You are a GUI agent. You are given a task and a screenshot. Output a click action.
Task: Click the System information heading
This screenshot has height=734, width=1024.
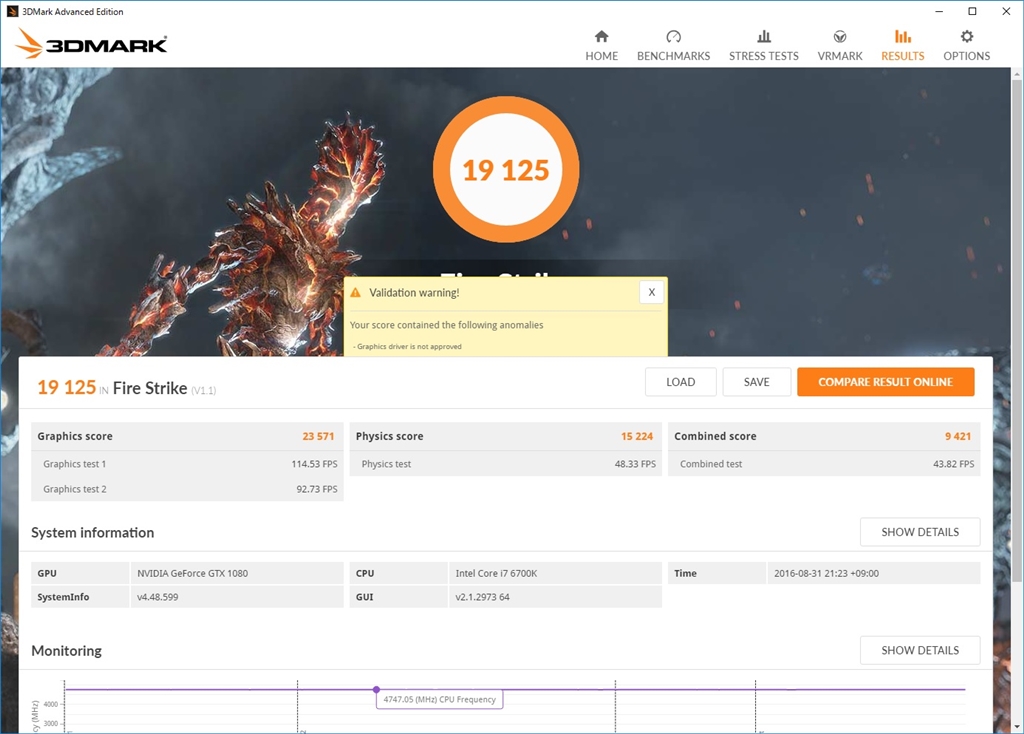(x=93, y=533)
